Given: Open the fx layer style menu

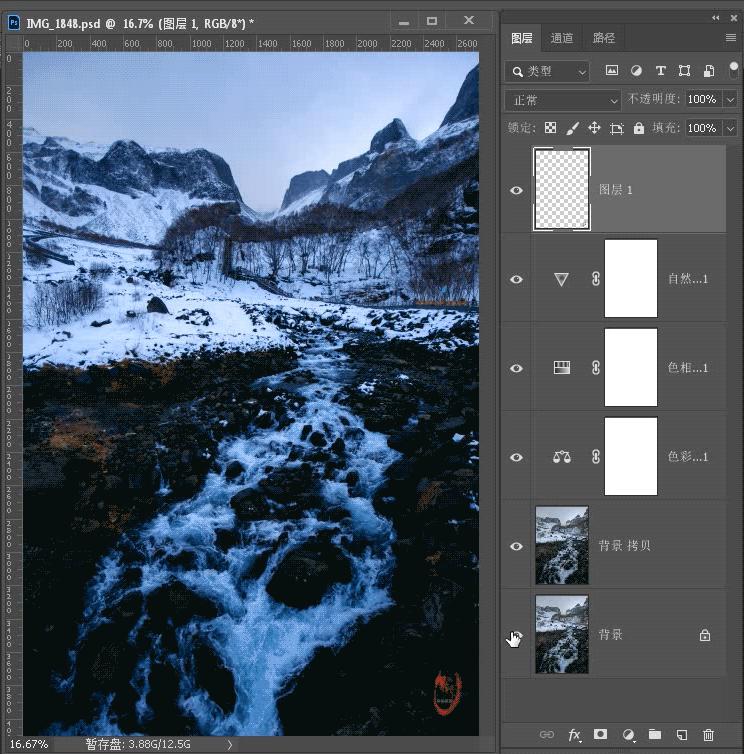Looking at the screenshot, I should tap(574, 735).
